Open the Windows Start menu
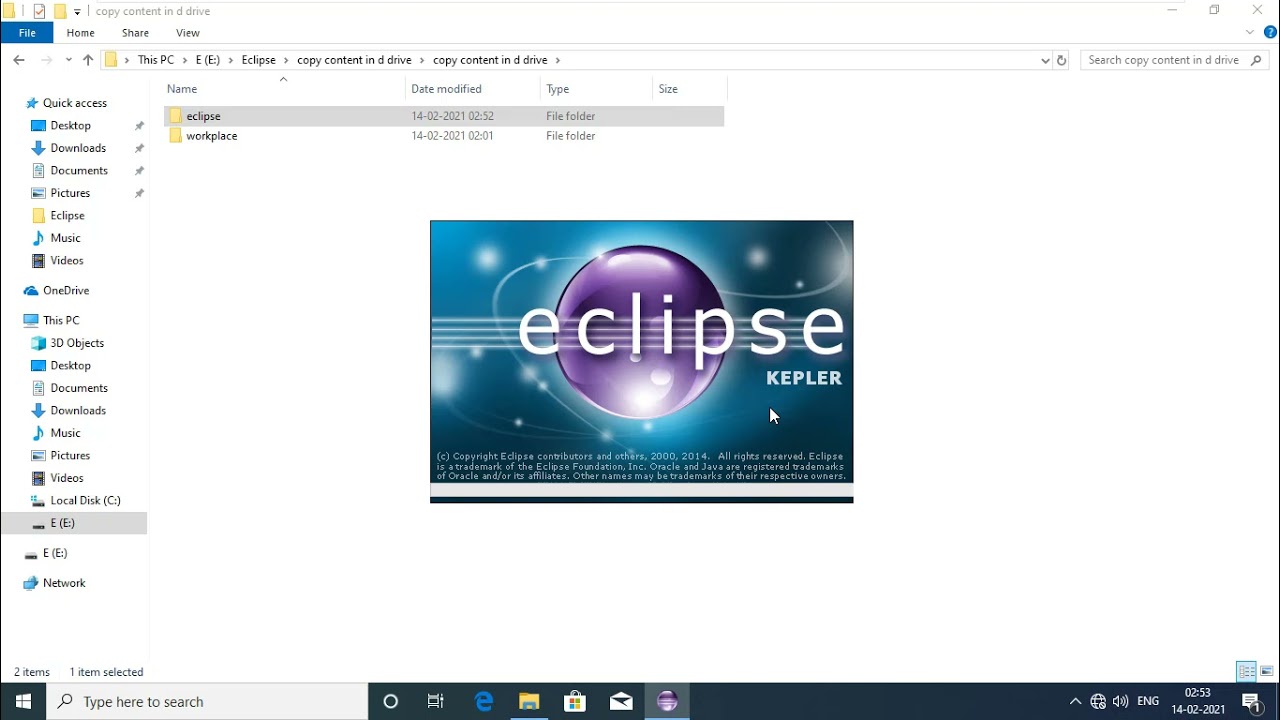 point(23,701)
